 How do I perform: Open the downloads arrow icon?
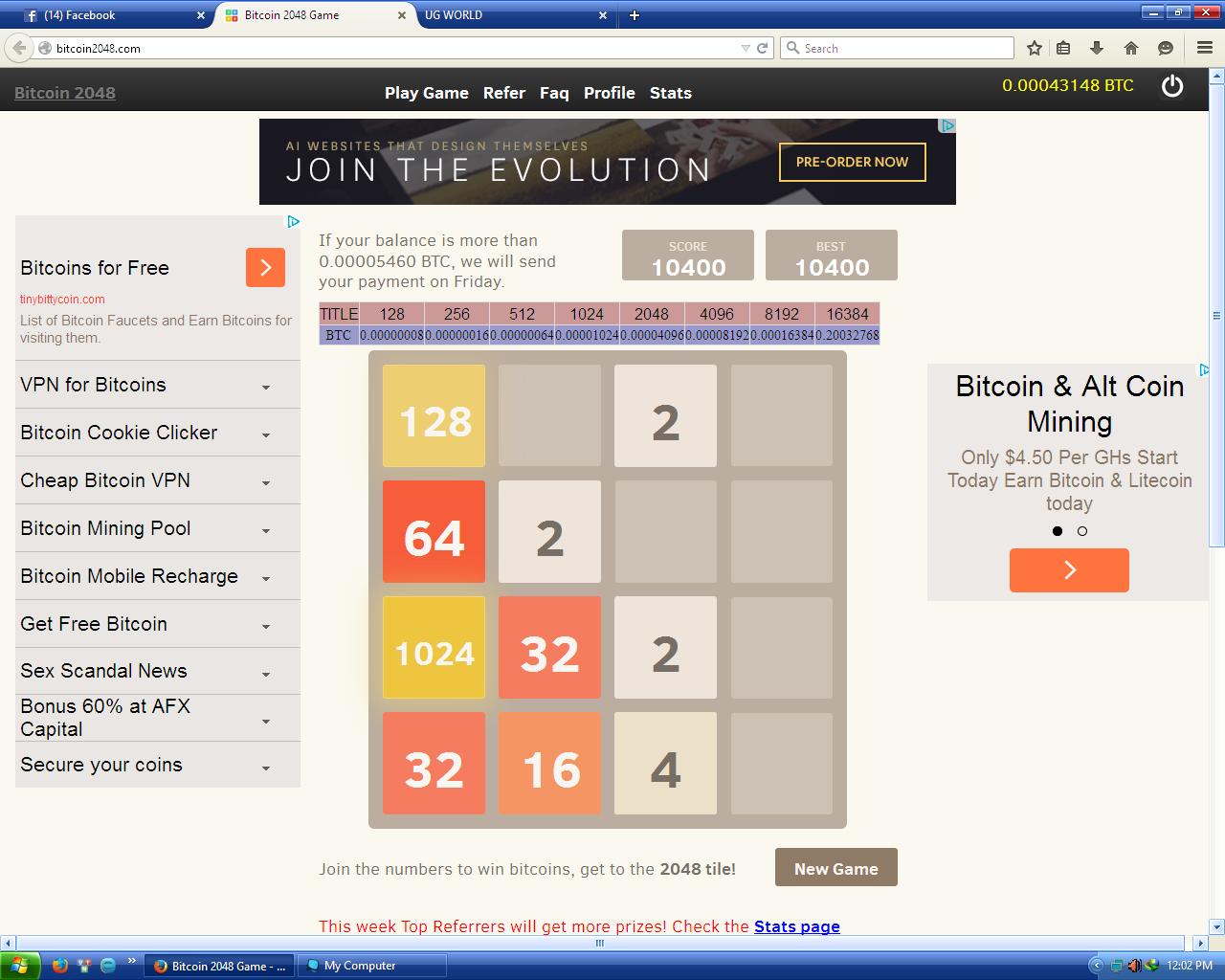(1097, 48)
